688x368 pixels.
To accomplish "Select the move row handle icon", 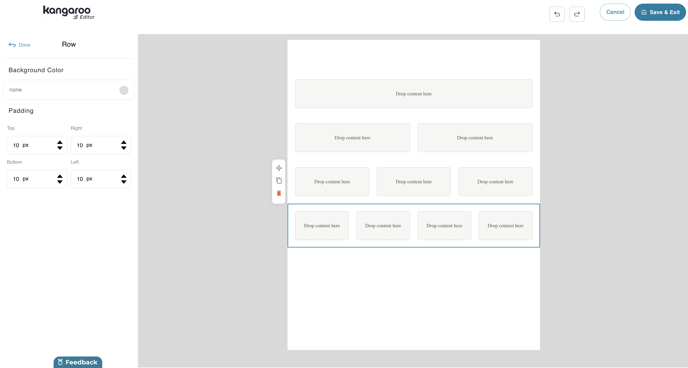I will click(279, 168).
